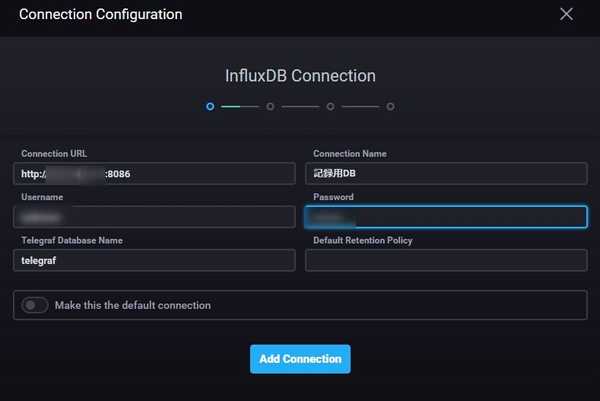
Task: Focus the Username input field
Action: click(x=154, y=217)
